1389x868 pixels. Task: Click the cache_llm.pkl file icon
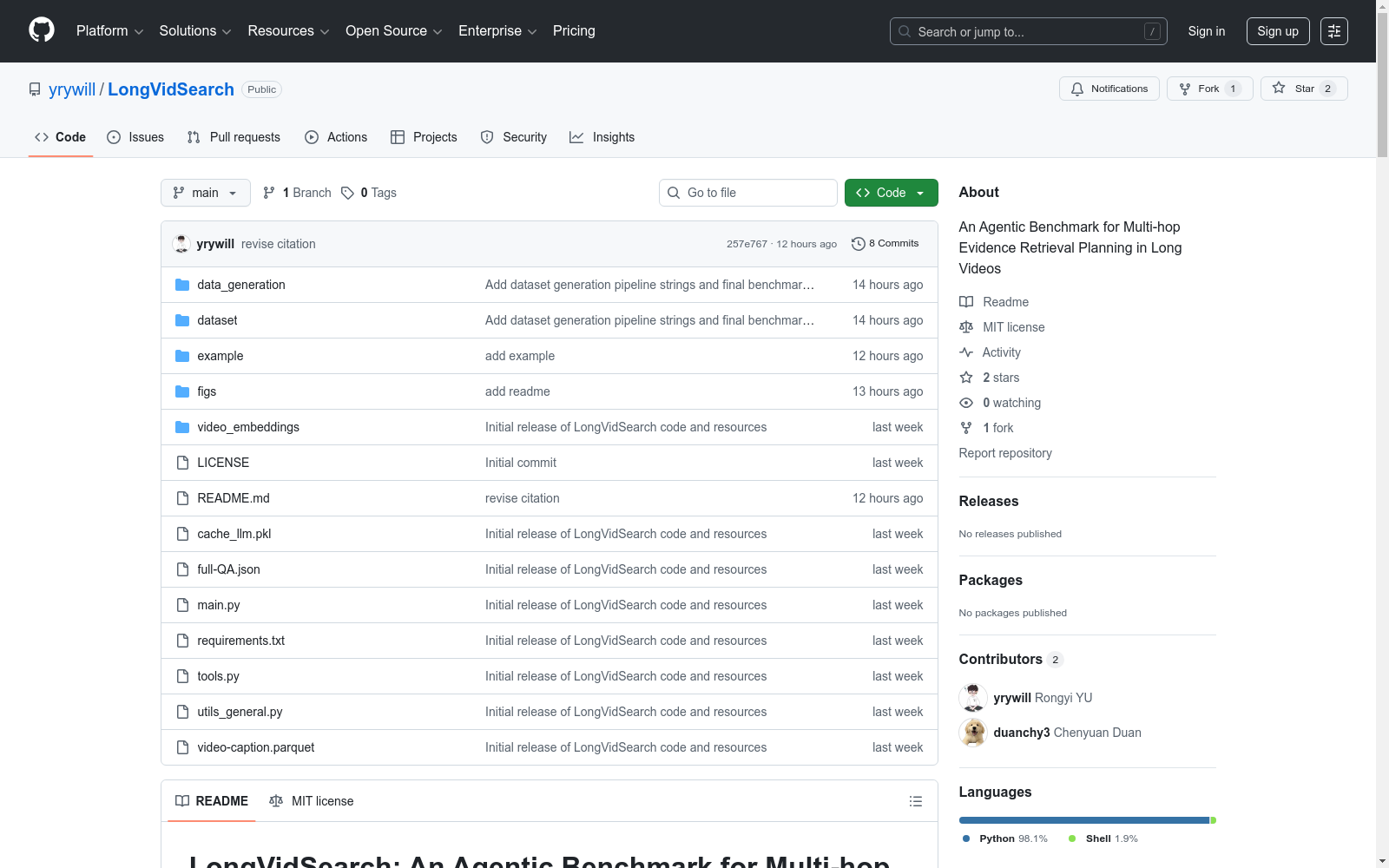tap(182, 534)
